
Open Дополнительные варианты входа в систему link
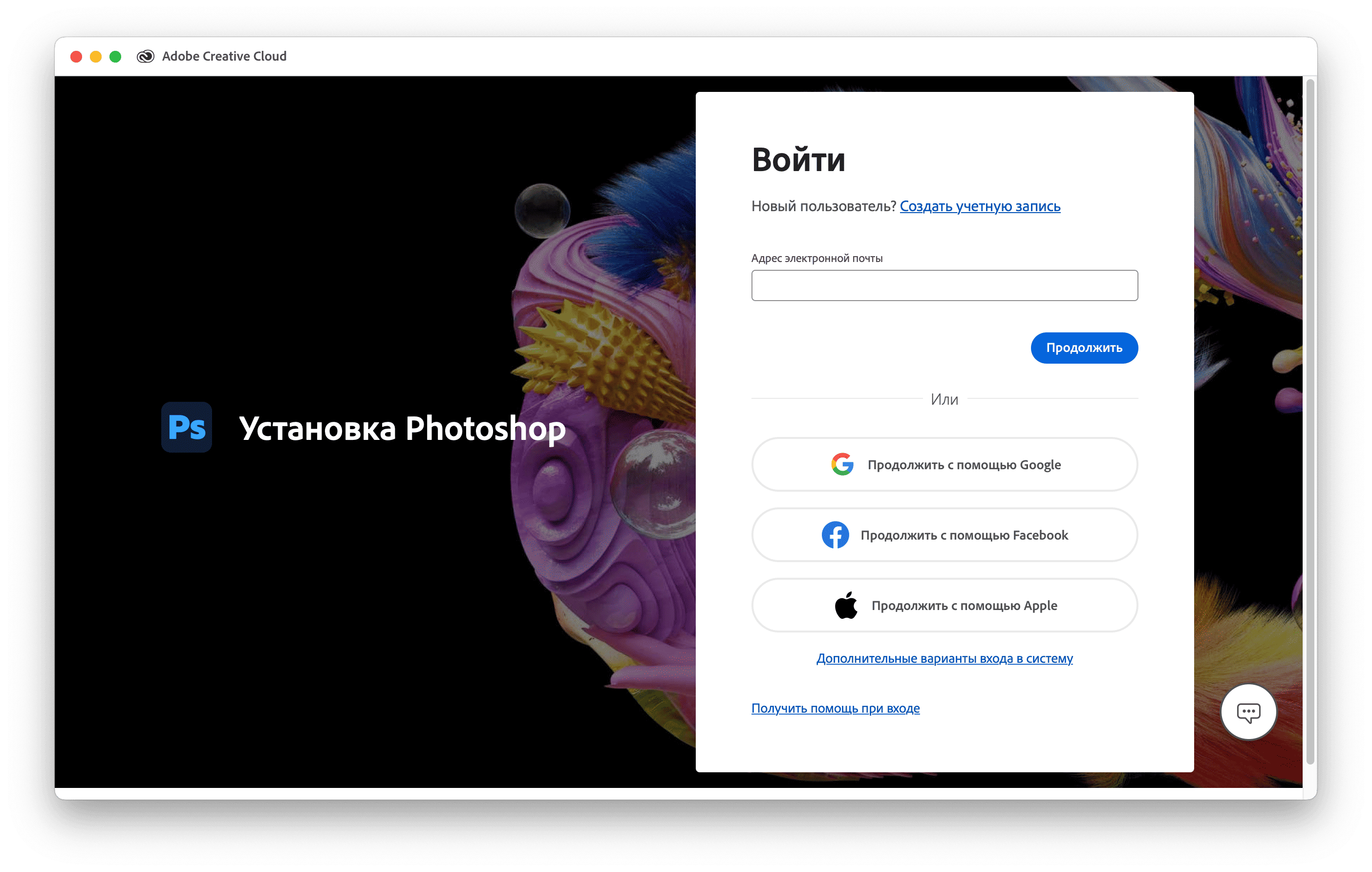tap(944, 658)
